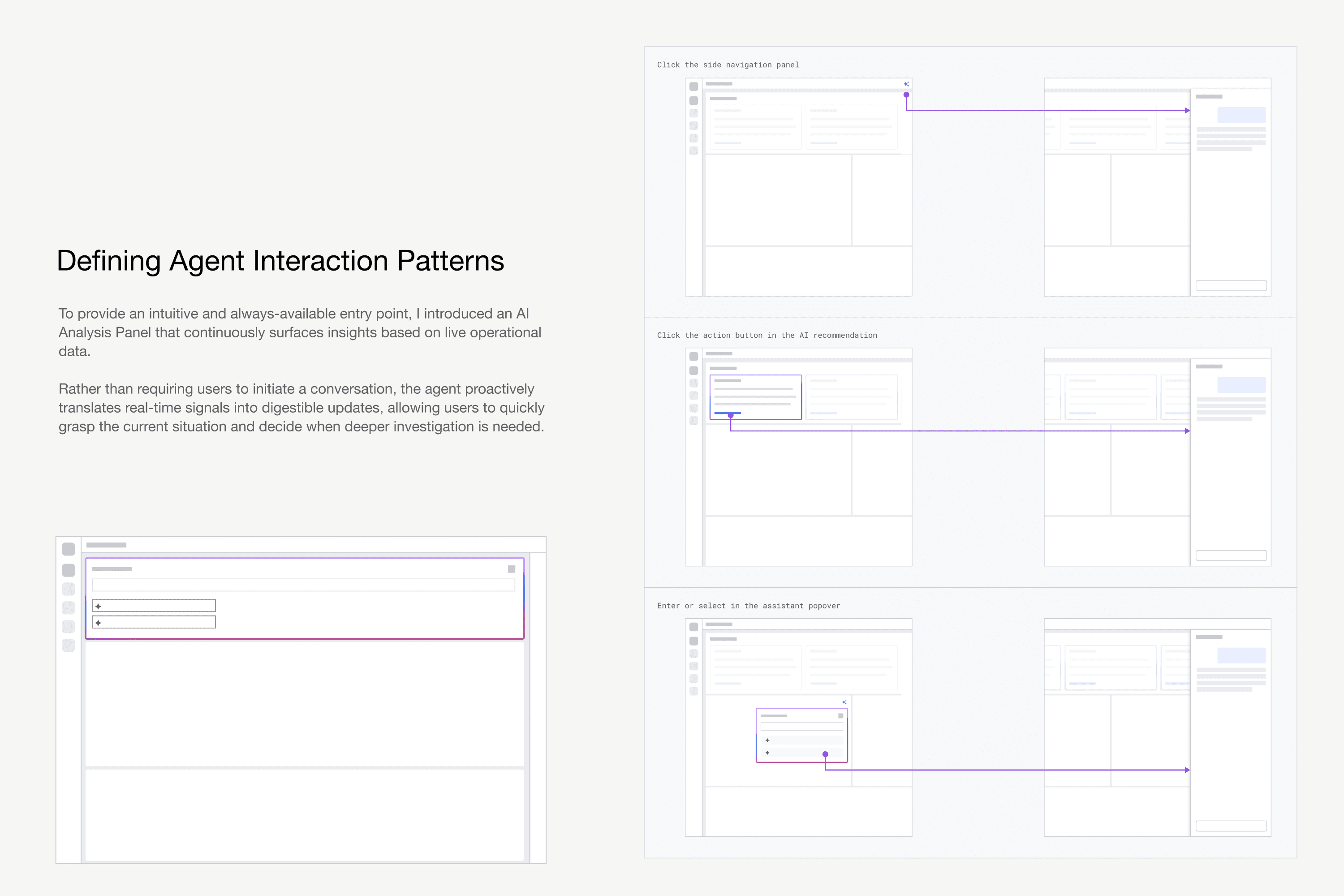Viewport: 1344px width, 896px height.
Task: Click the first sparkle suggestion icon in the large popover
Action: pos(98,606)
